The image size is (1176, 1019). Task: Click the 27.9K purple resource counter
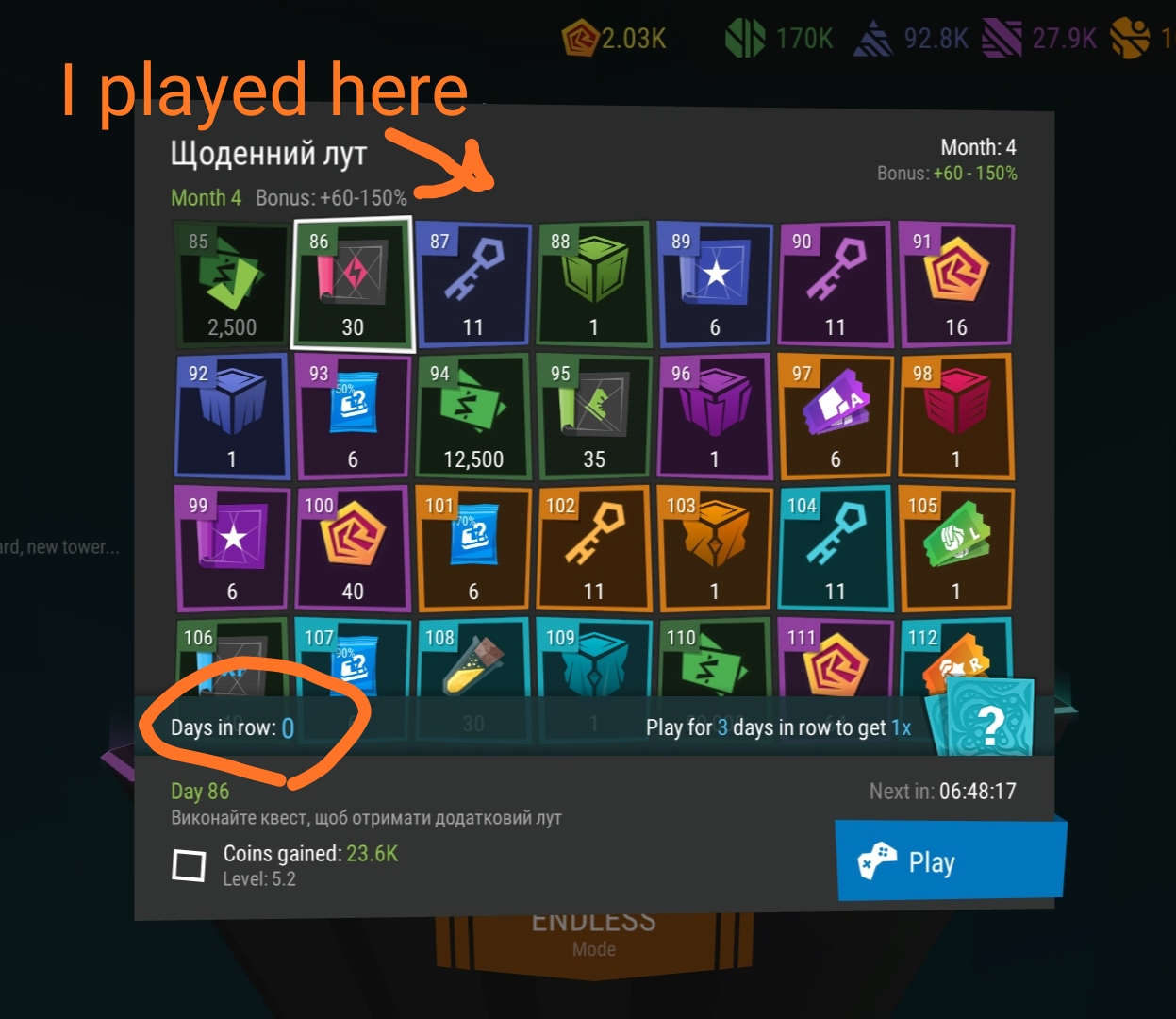(x=1039, y=39)
